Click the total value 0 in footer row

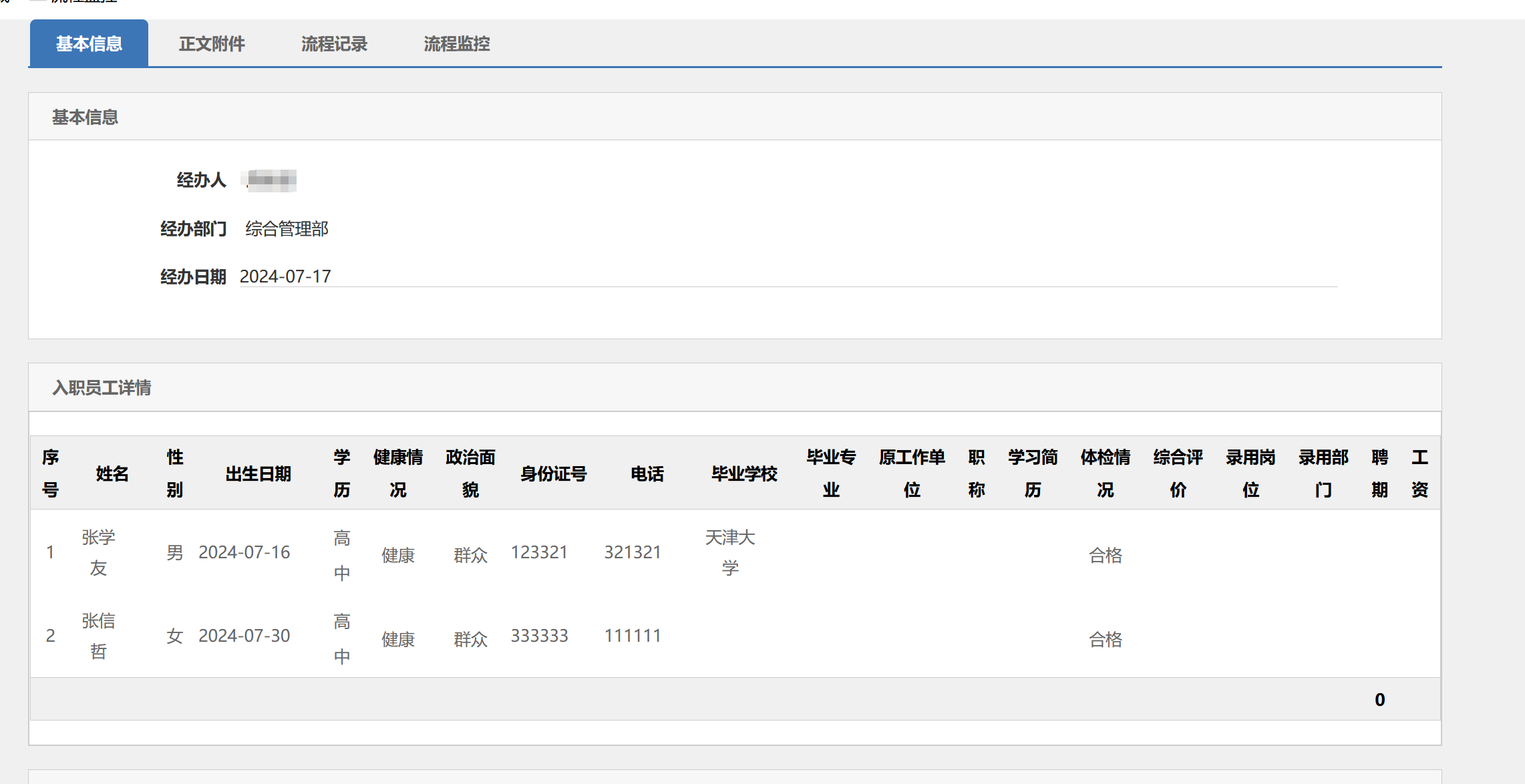click(1379, 700)
